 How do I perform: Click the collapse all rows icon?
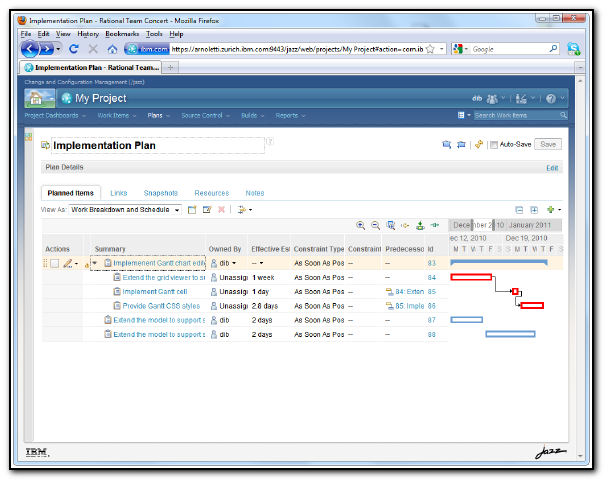tap(519, 210)
